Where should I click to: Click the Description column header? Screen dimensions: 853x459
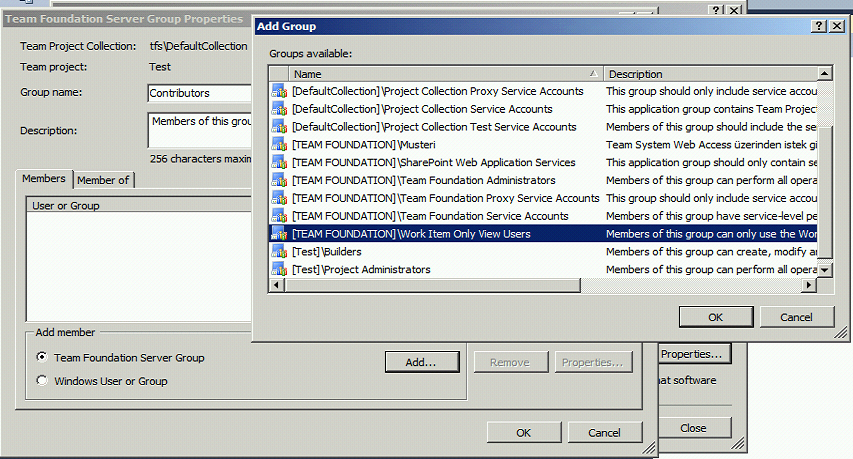(710, 74)
